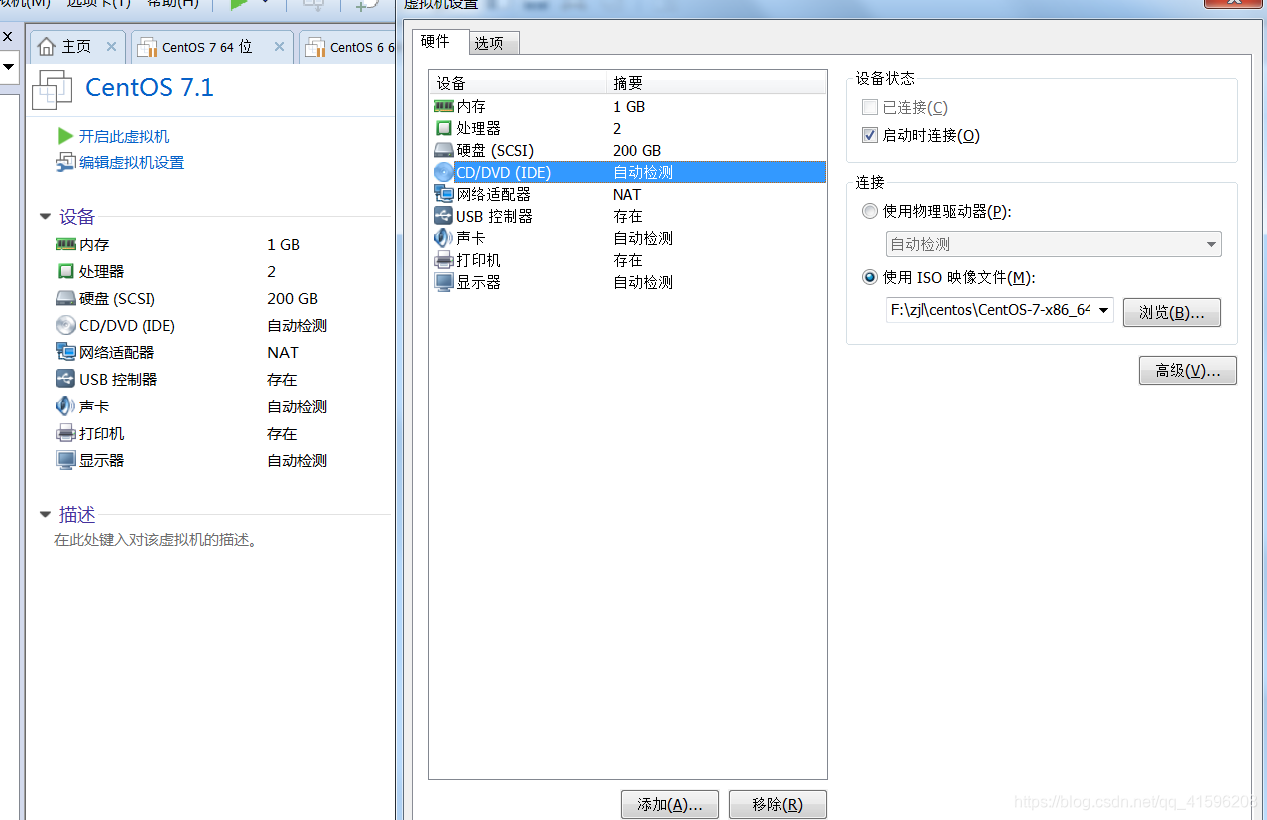Click the 开启此虚拟机 link
1267x820 pixels.
coord(124,136)
